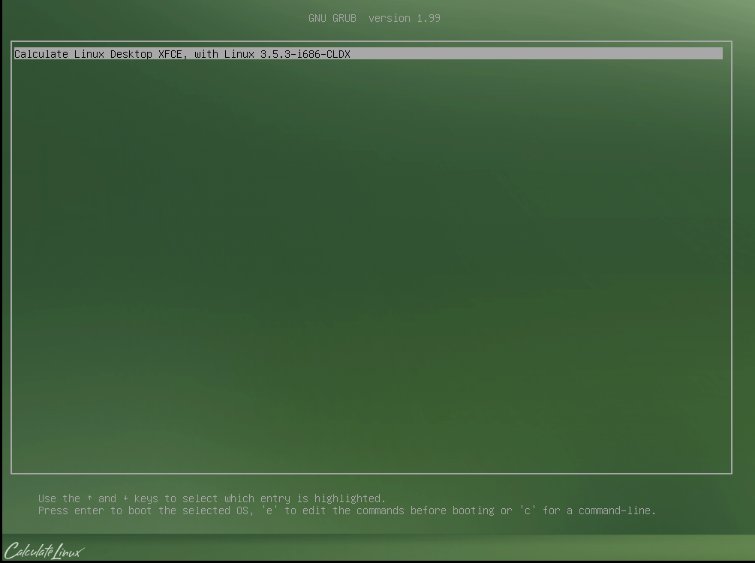Click 'before booting' in the help text

tap(452, 511)
